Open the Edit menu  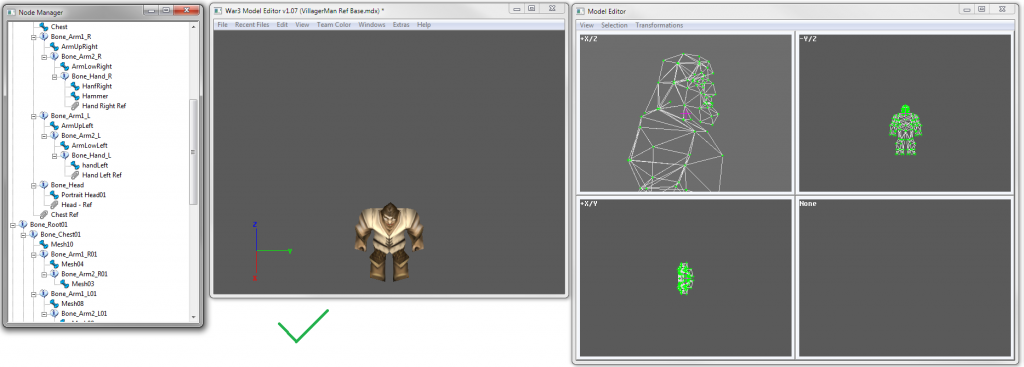point(282,25)
